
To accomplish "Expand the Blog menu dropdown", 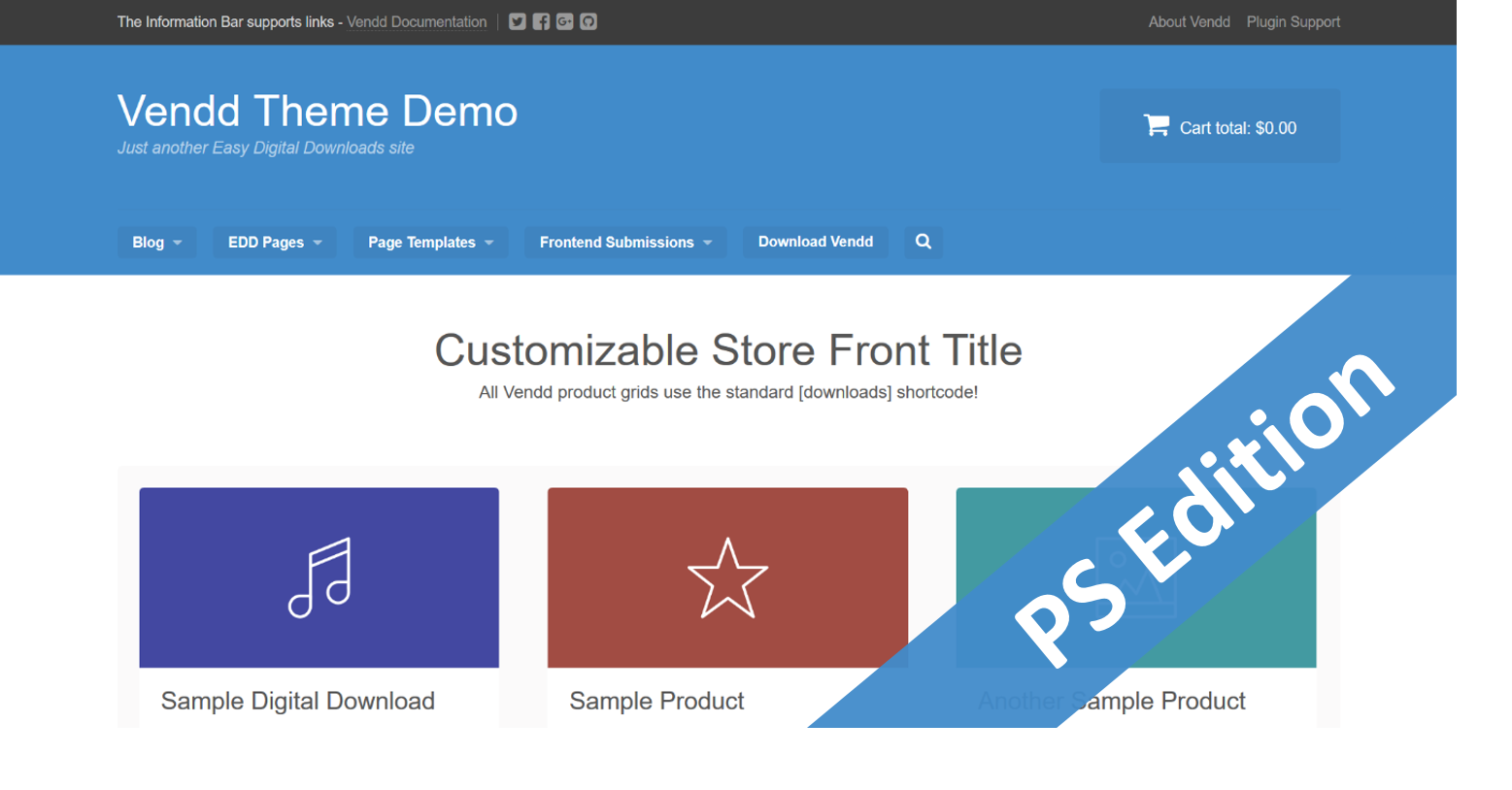I will (x=157, y=243).
